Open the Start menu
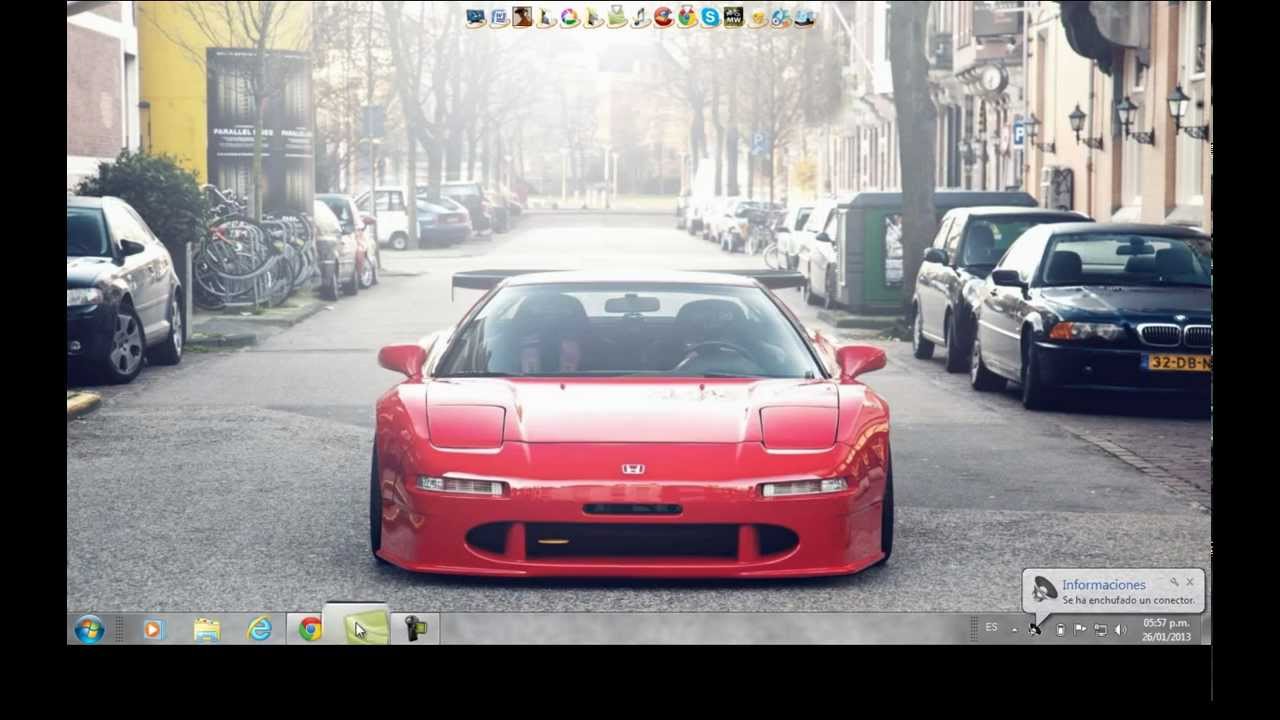The image size is (1280, 720). (x=91, y=629)
